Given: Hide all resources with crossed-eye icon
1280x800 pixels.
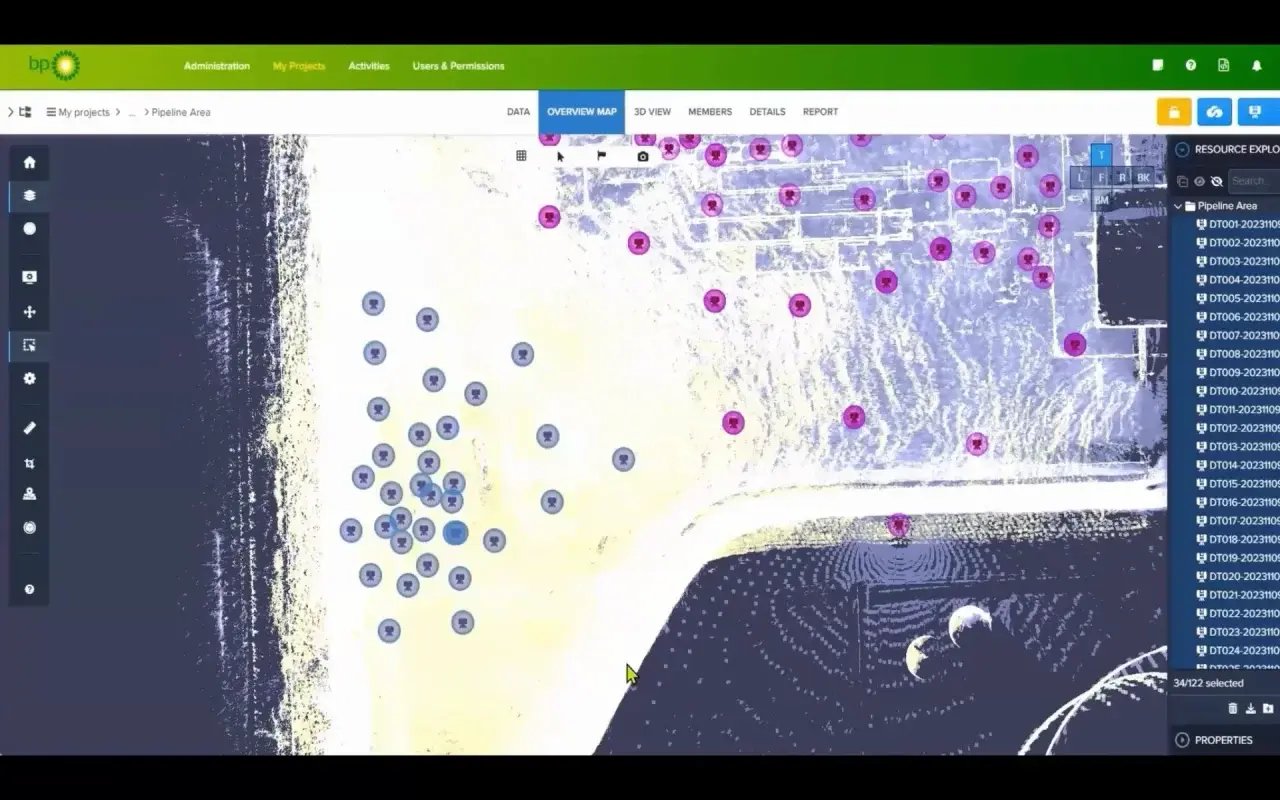Looking at the screenshot, I should tap(1216, 181).
